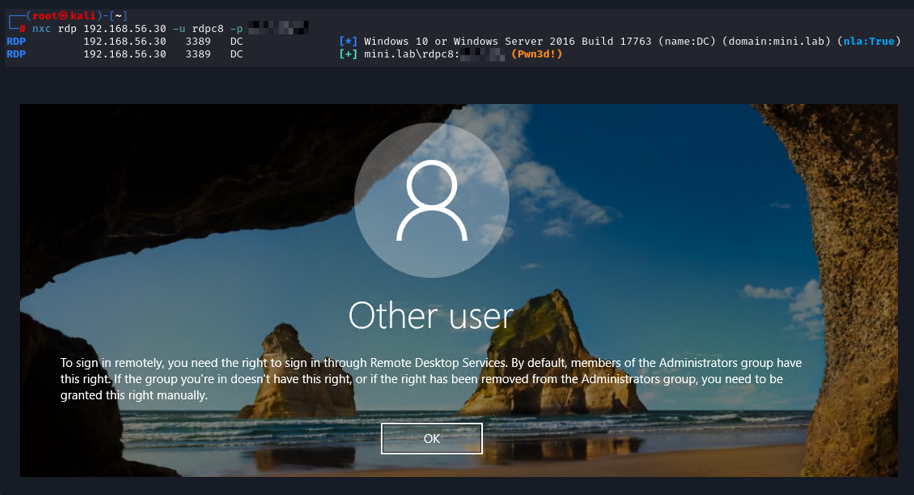The image size is (914, 495).
Task: Click the OK button
Action: pyautogui.click(x=431, y=438)
